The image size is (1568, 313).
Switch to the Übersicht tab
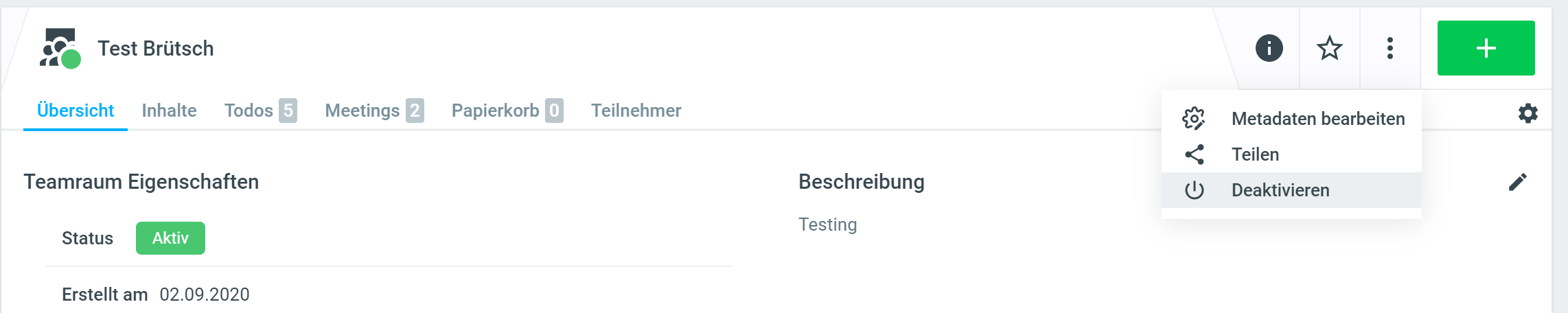pyautogui.click(x=76, y=111)
